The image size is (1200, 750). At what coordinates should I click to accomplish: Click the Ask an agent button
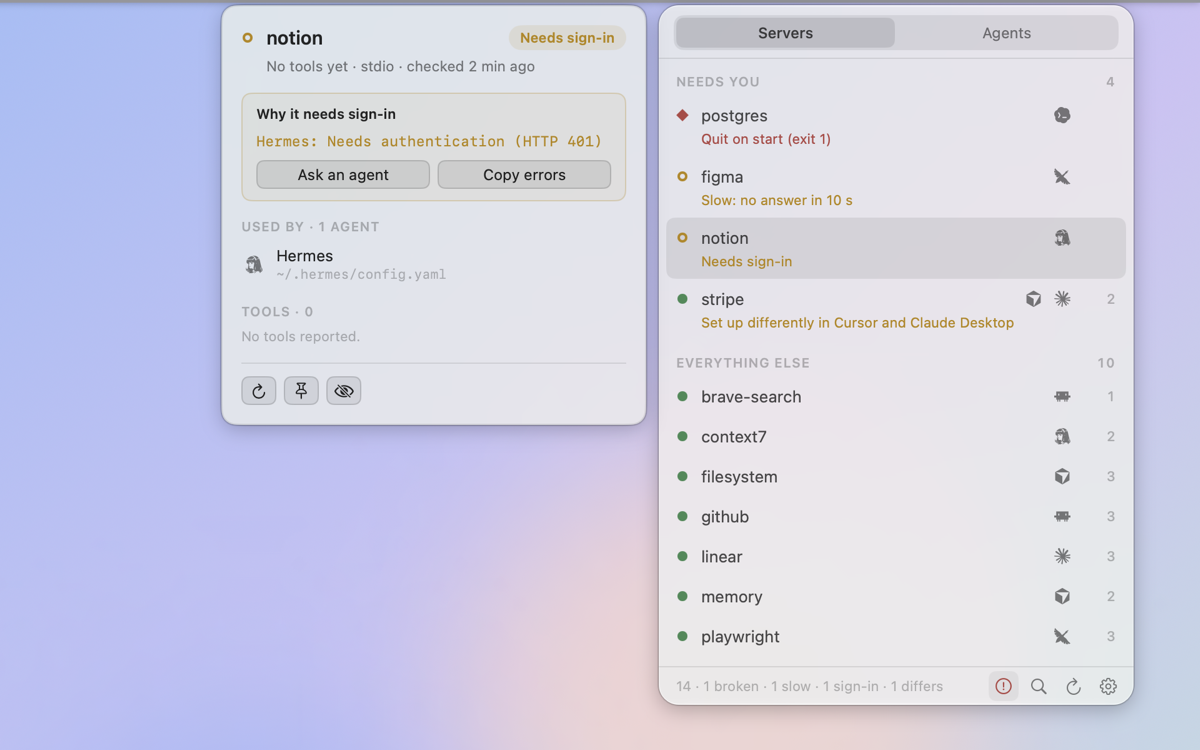tap(343, 175)
